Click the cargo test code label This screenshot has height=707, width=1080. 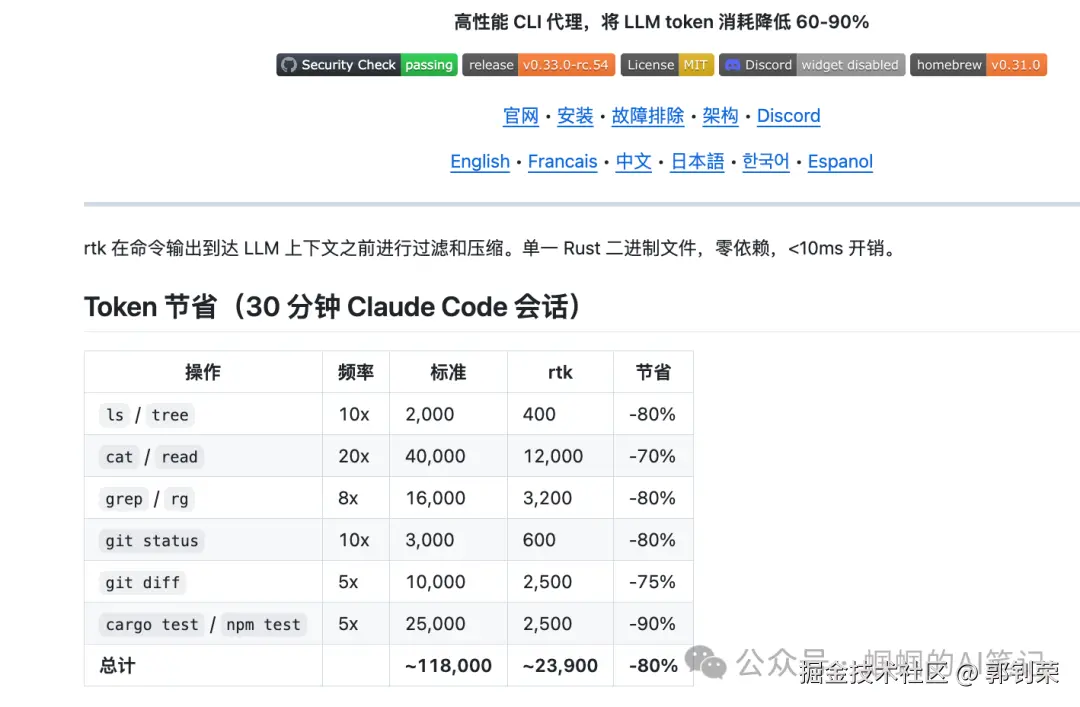click(x=152, y=625)
